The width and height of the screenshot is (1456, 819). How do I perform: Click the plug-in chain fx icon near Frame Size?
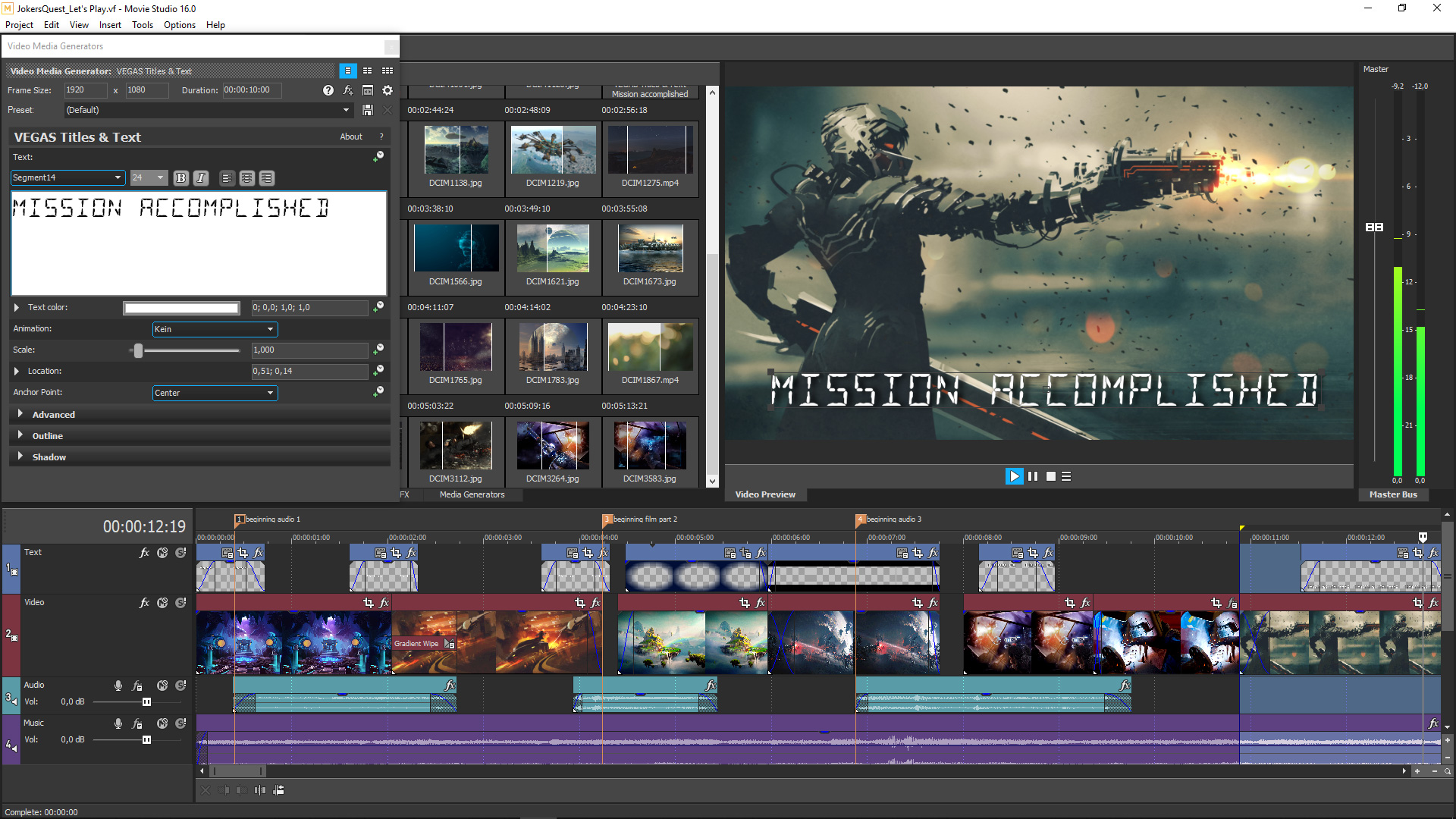[347, 90]
